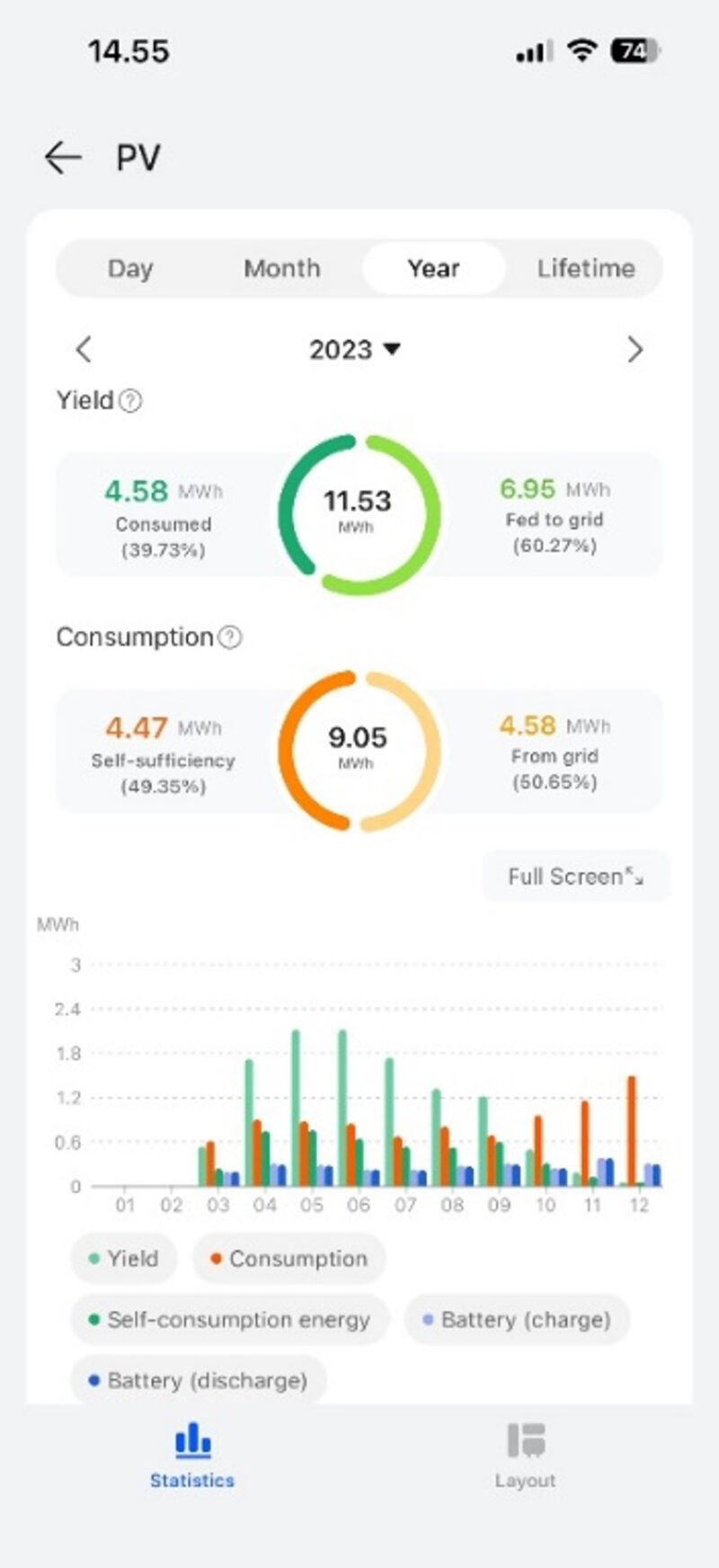Open the 2023 year dropdown
The image size is (719, 1568).
pos(355,350)
